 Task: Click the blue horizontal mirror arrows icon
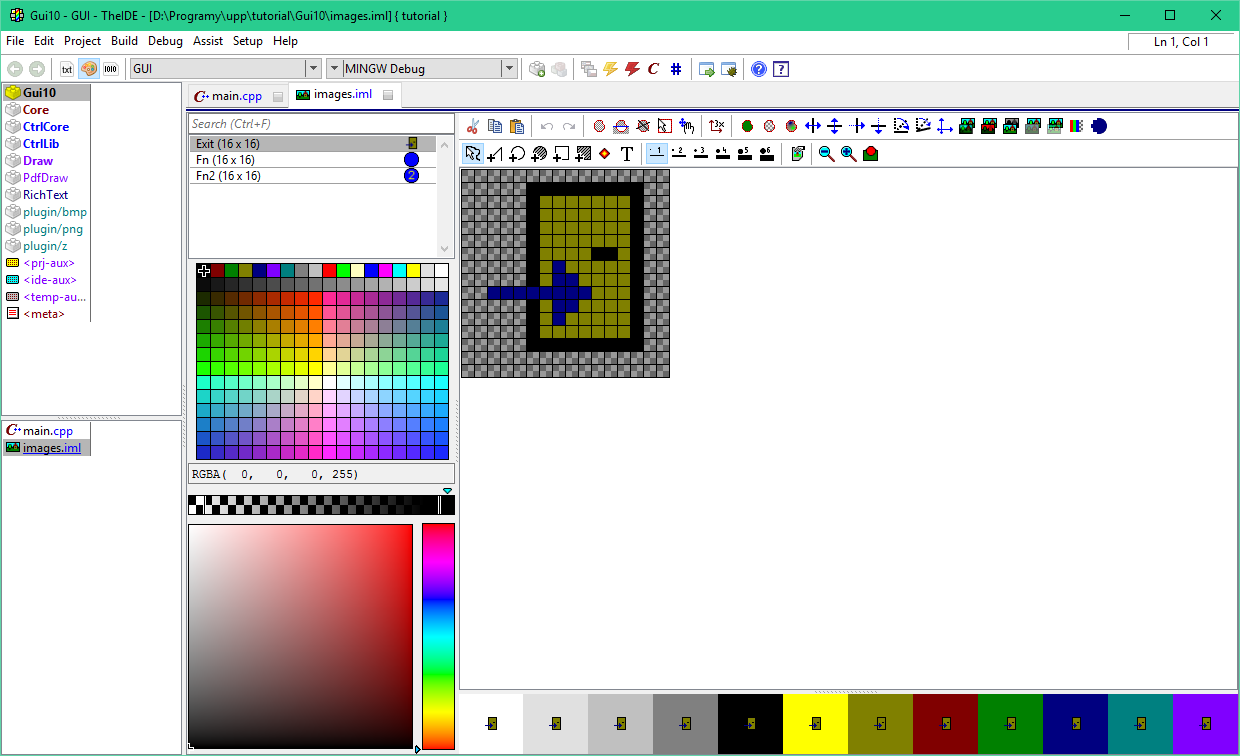click(x=813, y=126)
